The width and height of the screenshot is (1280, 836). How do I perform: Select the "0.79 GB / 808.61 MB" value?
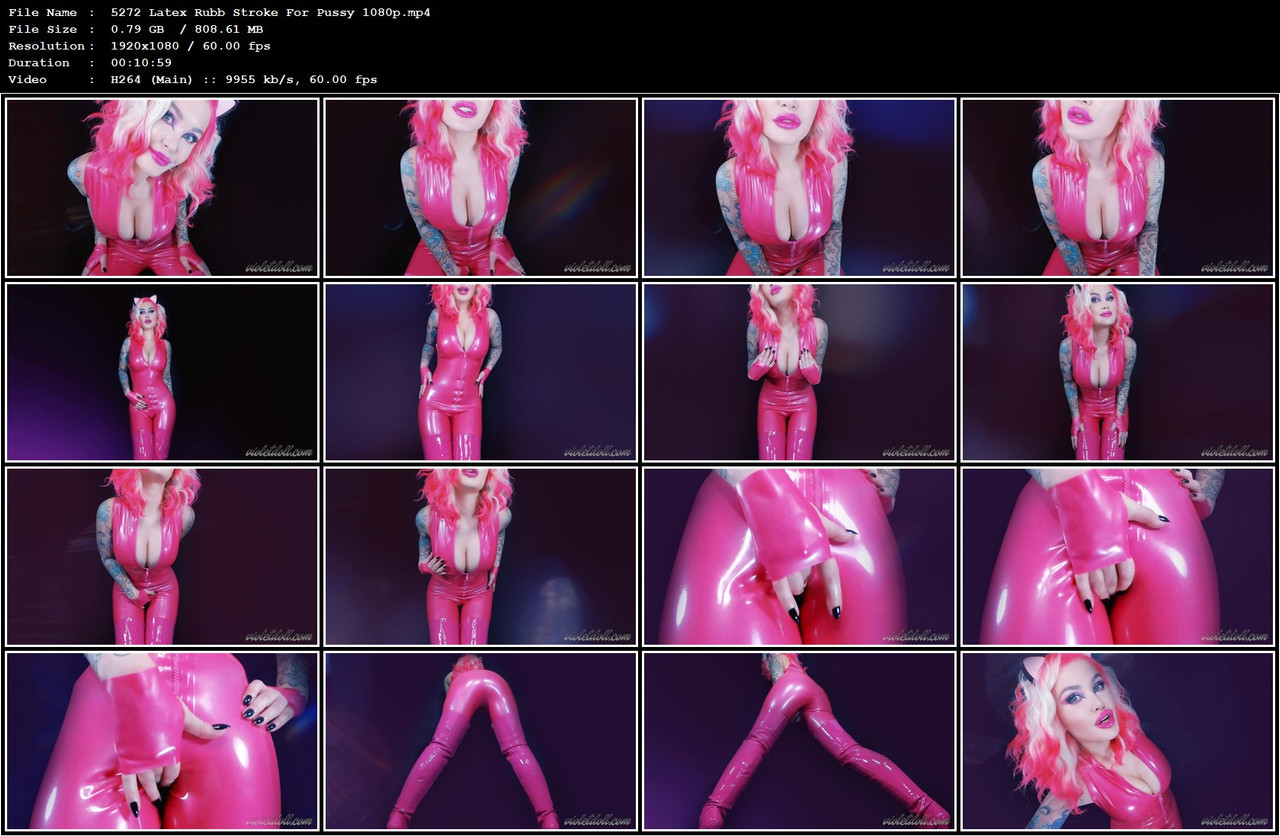coord(187,29)
